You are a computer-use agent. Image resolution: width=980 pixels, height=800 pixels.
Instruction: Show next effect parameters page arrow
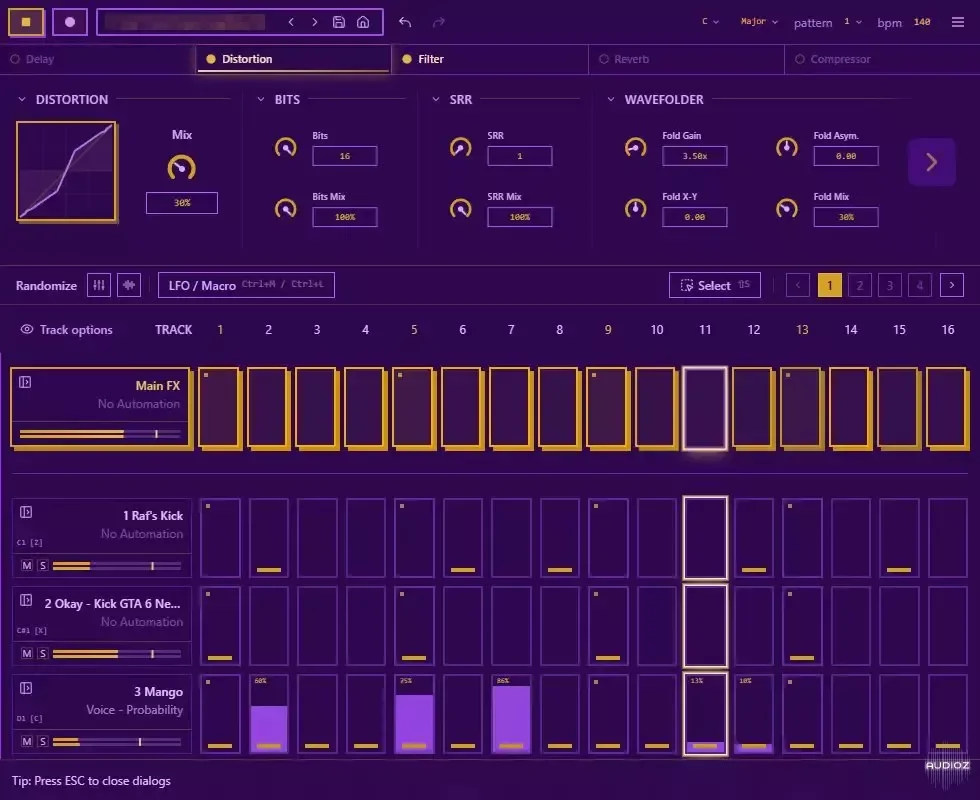pyautogui.click(x=931, y=162)
